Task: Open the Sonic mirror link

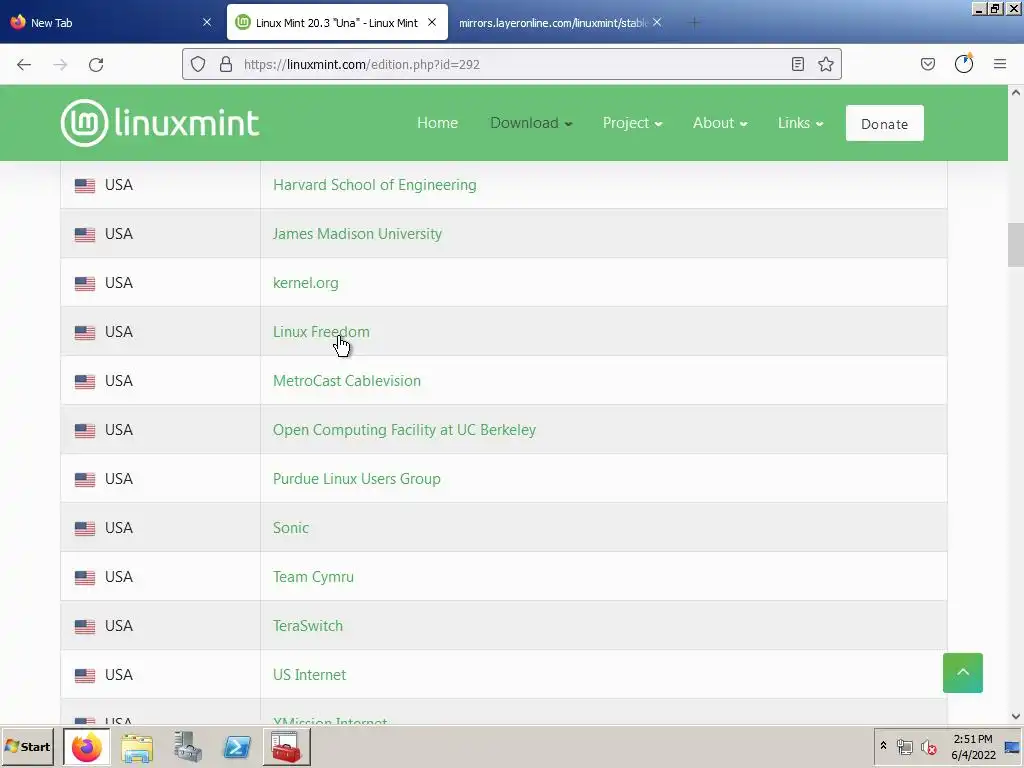Action: (x=291, y=528)
